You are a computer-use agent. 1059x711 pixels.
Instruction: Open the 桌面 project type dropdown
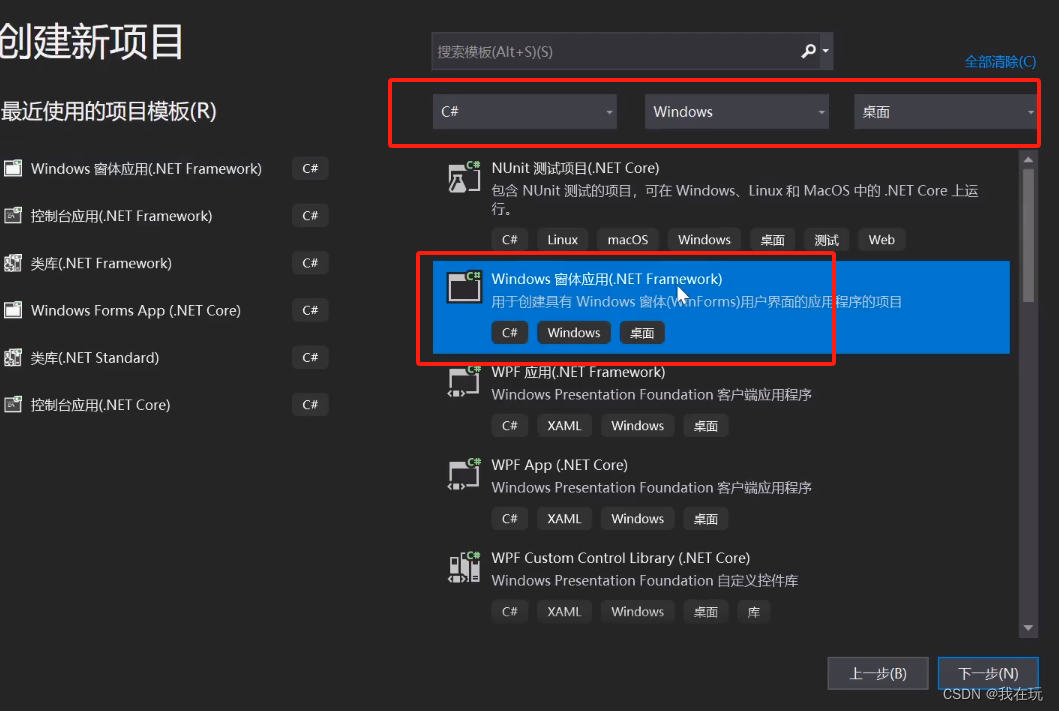946,111
